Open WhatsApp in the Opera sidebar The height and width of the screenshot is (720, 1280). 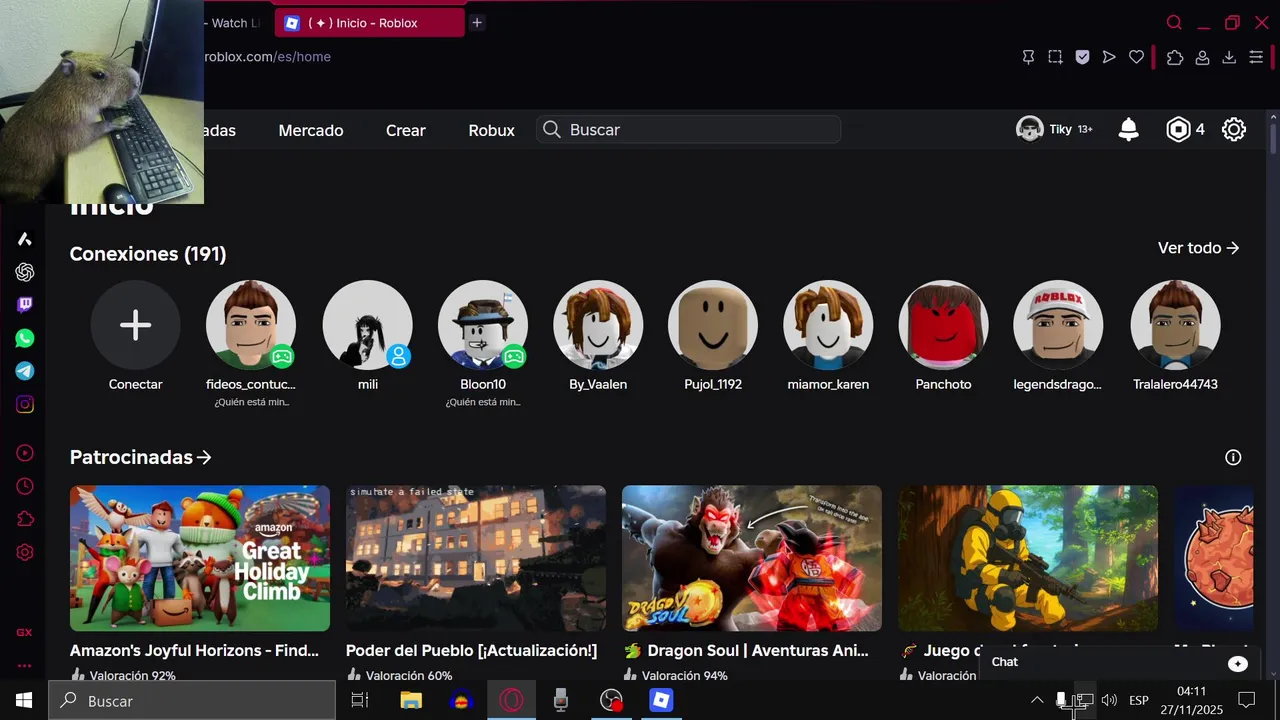coord(25,338)
